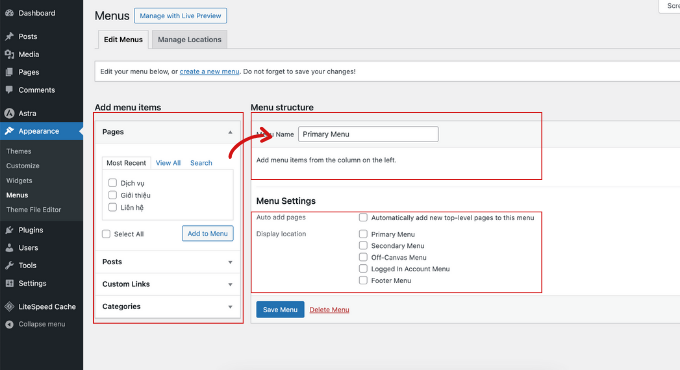Image resolution: width=680 pixels, height=370 pixels.
Task: Click the Appearance paintbrush icon
Action: 9,131
